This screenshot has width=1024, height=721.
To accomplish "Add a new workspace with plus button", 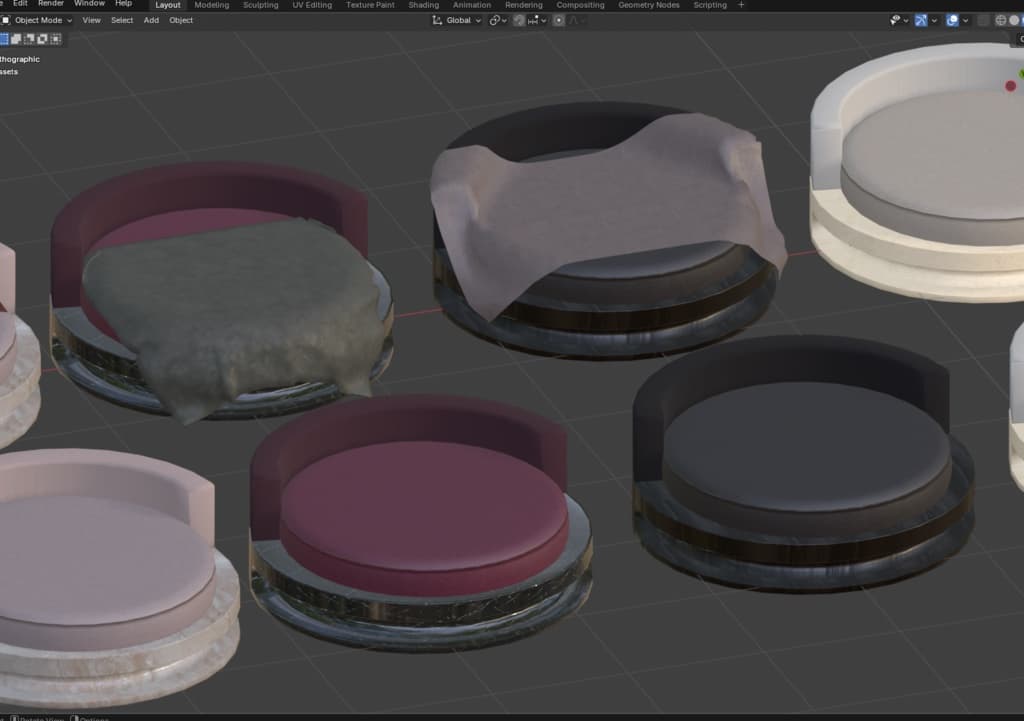I will (x=741, y=5).
